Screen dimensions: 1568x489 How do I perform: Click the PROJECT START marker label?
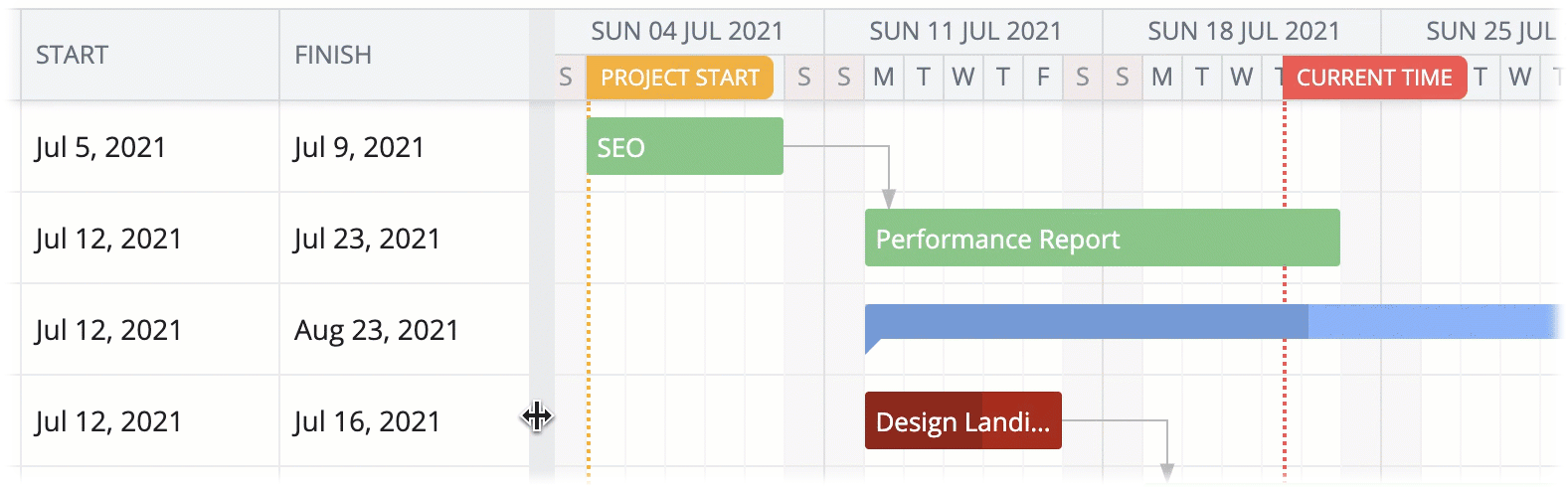680,78
